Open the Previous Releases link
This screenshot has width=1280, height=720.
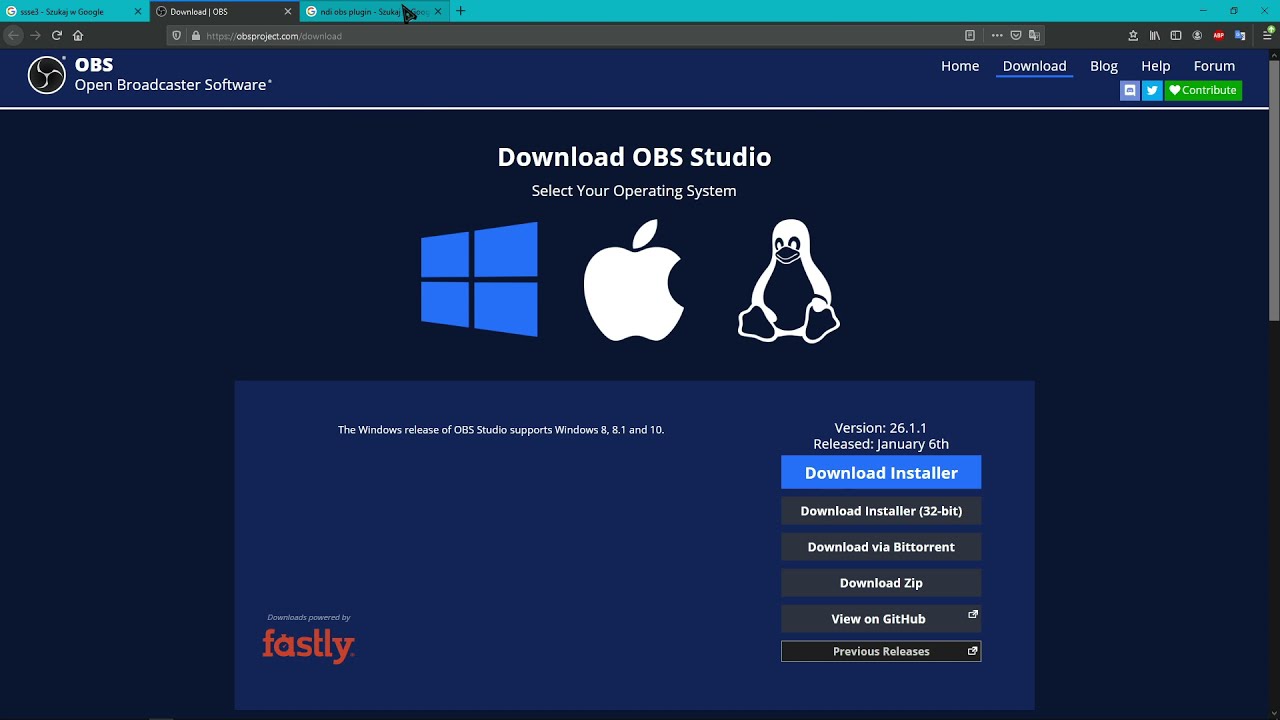tap(881, 651)
